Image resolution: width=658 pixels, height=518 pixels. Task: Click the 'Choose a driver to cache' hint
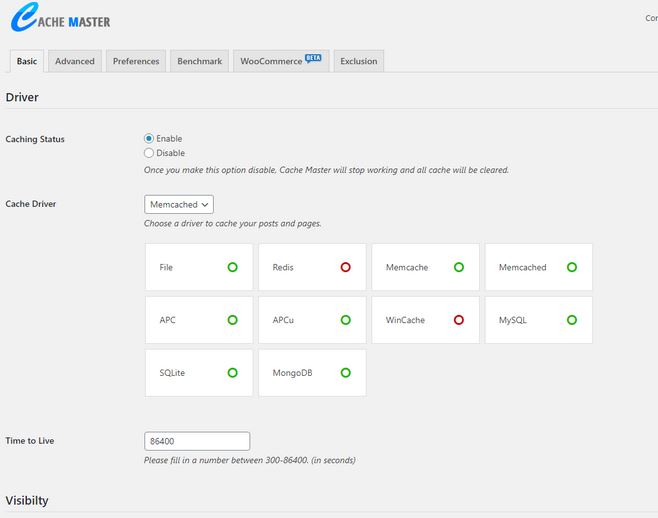pyautogui.click(x=233, y=223)
